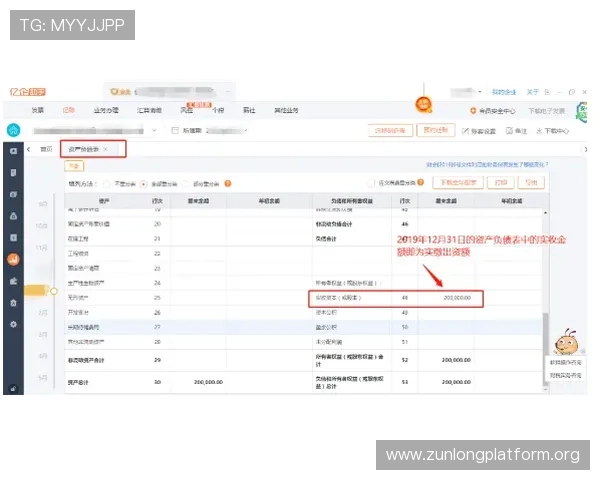Click the ant mascot assistant icon
Image resolution: width=600 pixels, height=480 pixels.
click(566, 342)
